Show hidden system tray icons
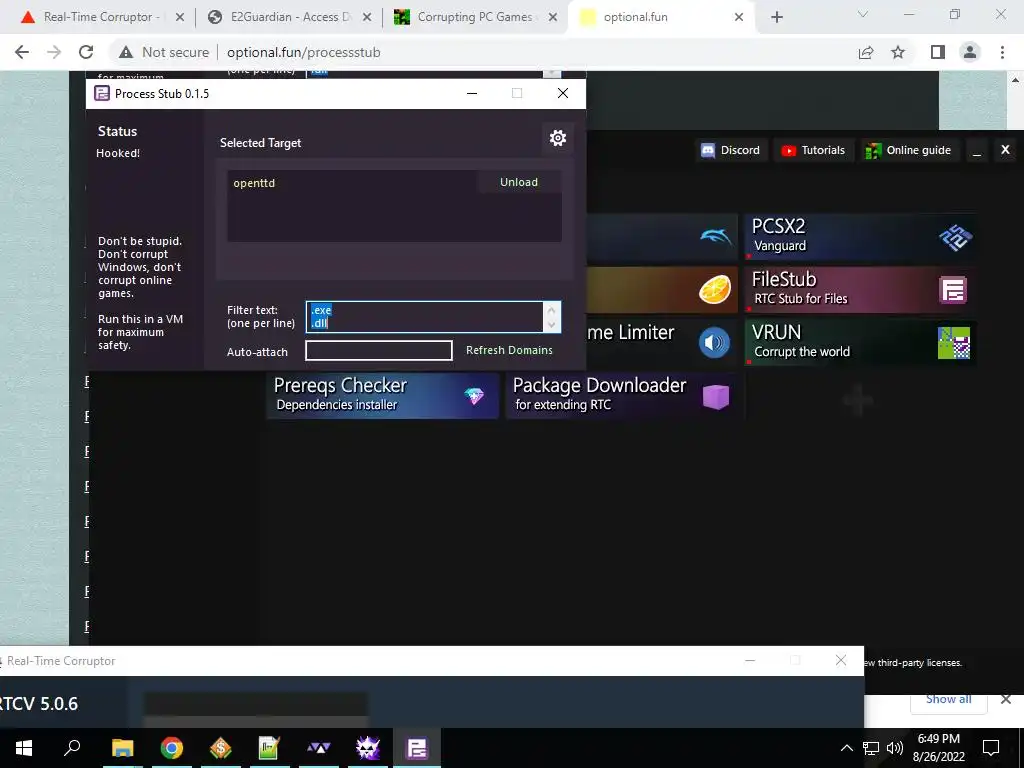 click(846, 748)
